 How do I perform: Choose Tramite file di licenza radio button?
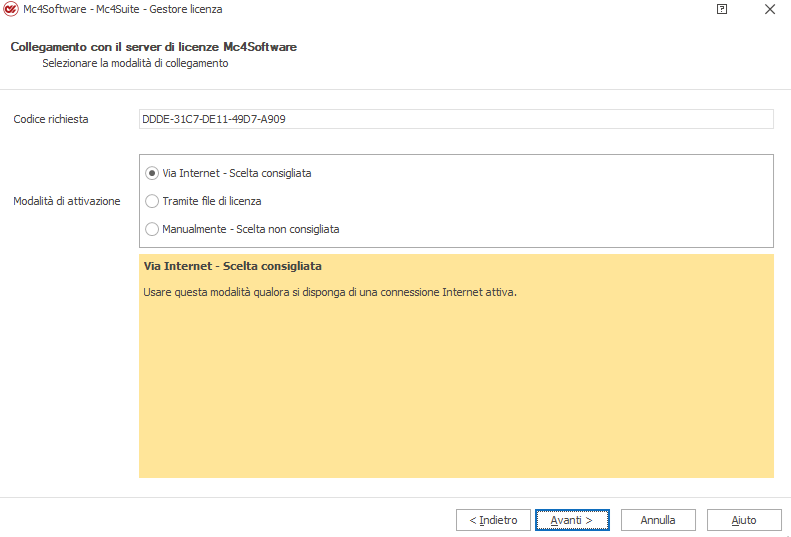click(x=153, y=201)
